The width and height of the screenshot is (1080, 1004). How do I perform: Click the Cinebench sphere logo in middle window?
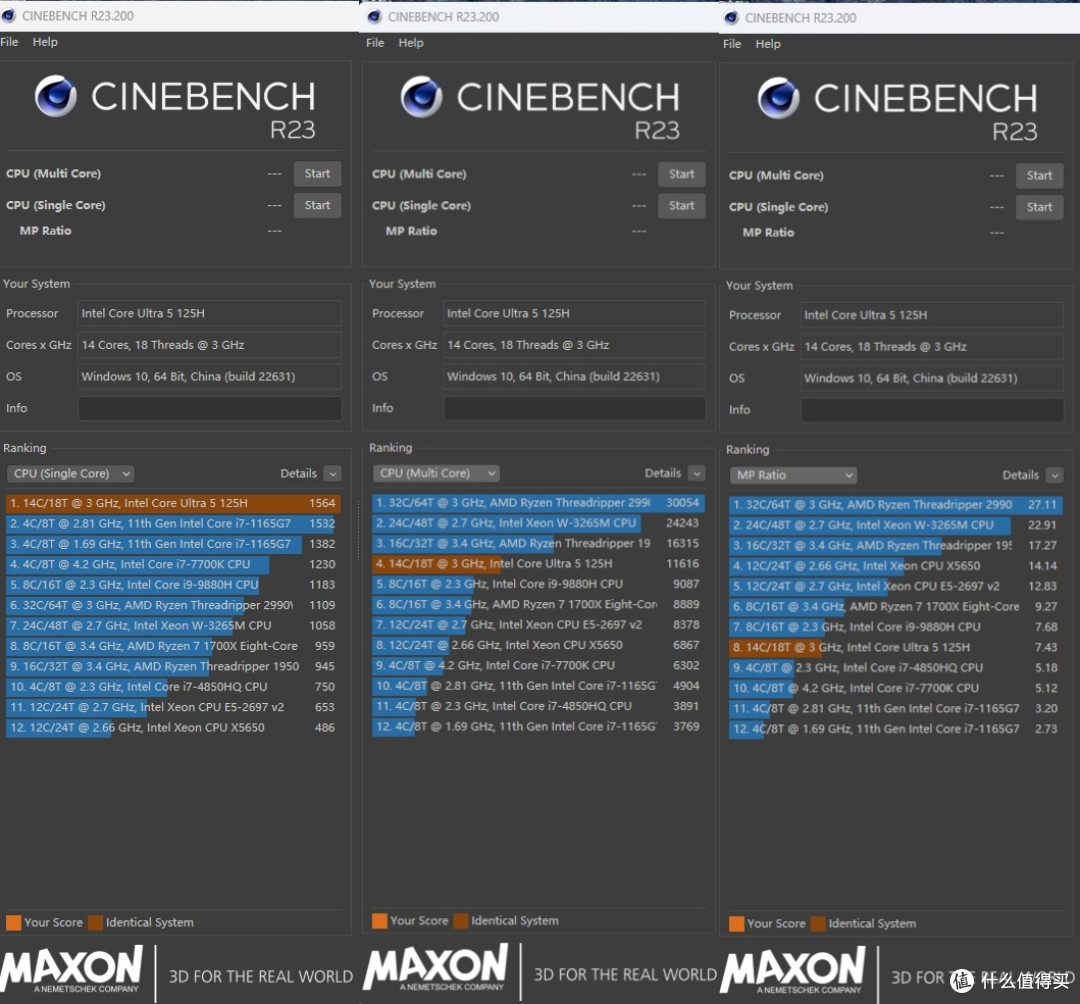point(422,96)
